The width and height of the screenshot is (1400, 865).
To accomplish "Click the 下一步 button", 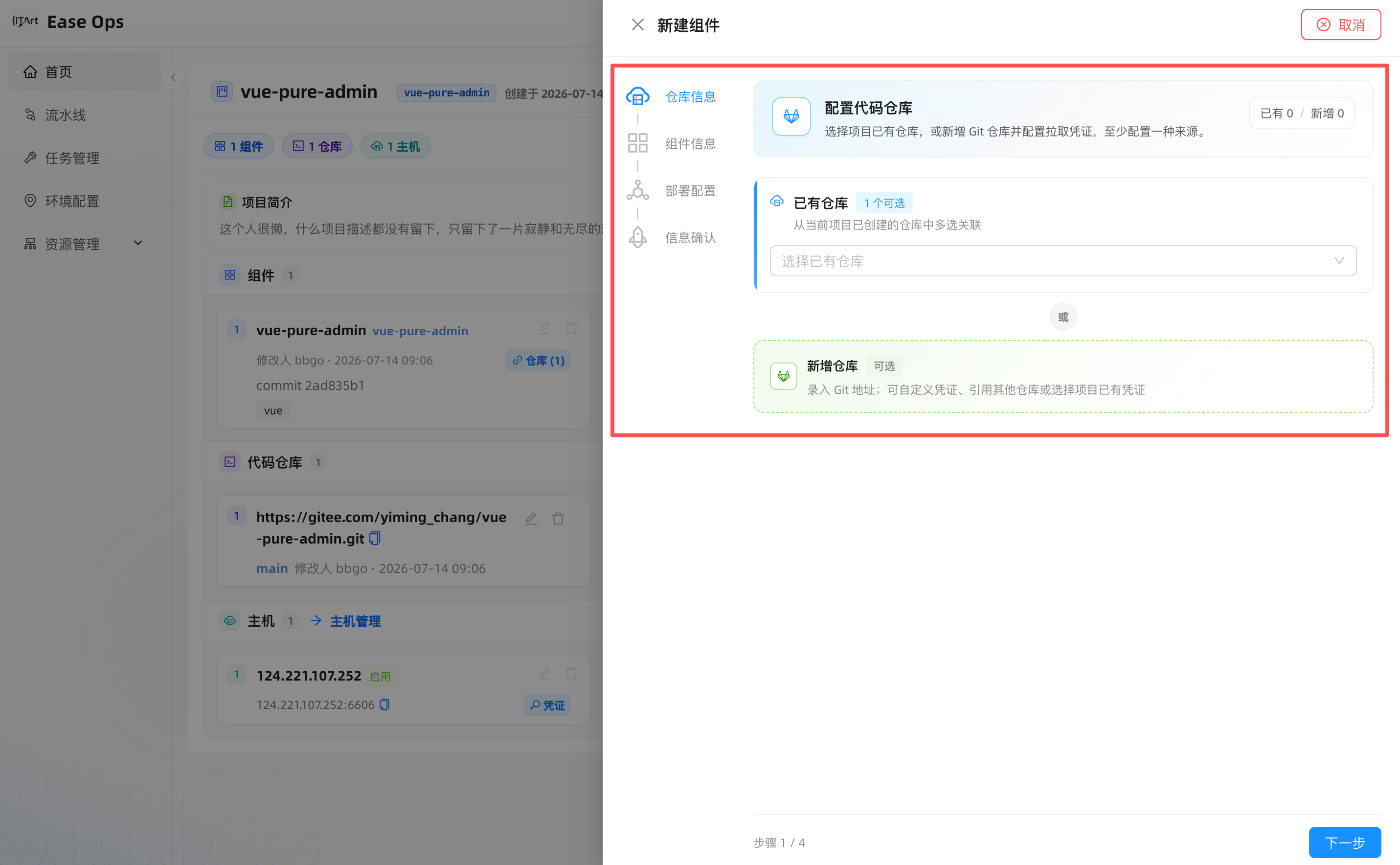I will [1345, 842].
